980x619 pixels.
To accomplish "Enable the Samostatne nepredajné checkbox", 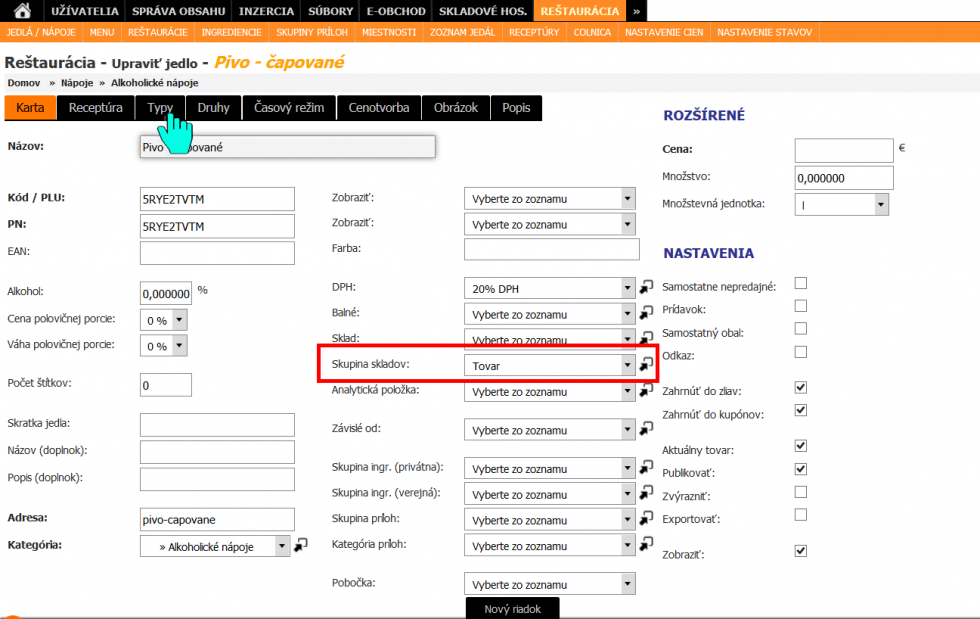I will (x=800, y=284).
